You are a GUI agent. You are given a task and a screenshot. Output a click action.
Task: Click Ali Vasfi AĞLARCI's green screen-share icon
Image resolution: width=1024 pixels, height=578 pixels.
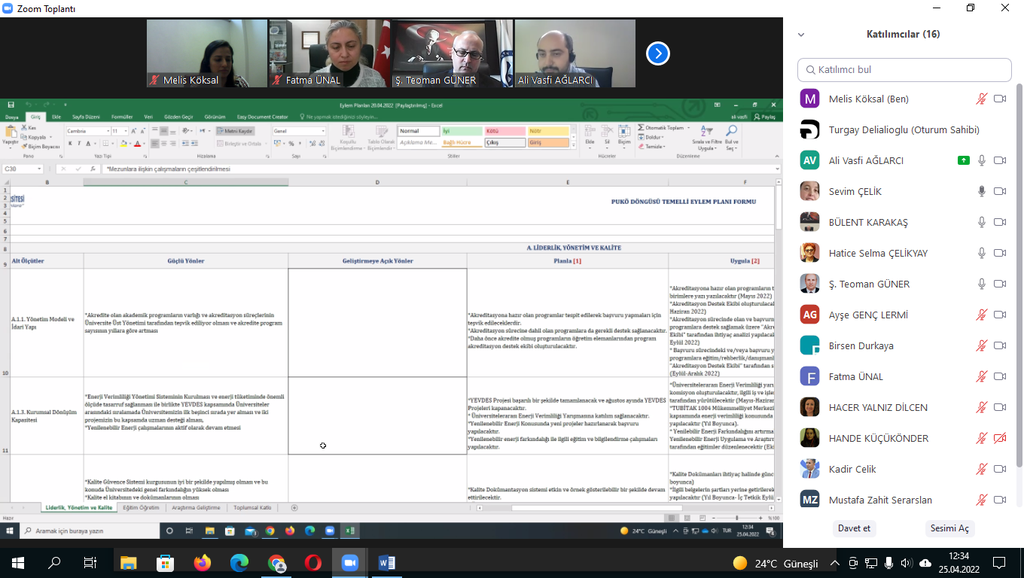963,160
